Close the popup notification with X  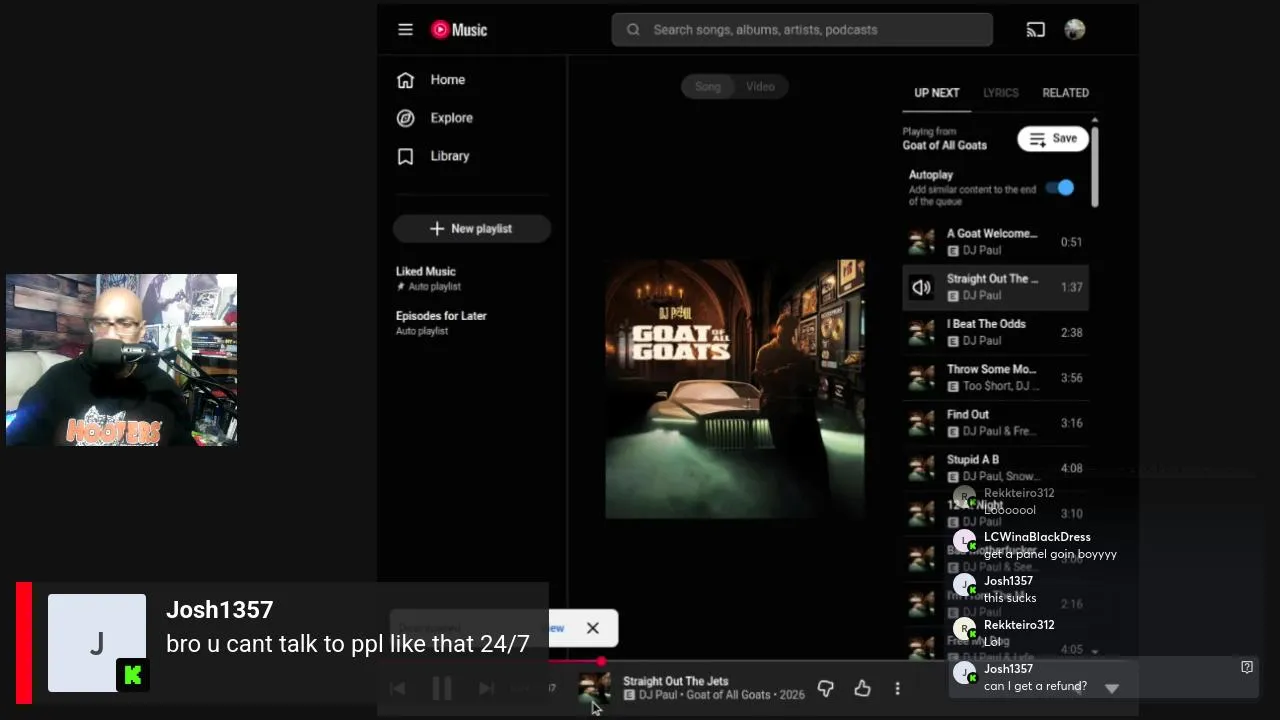click(592, 628)
